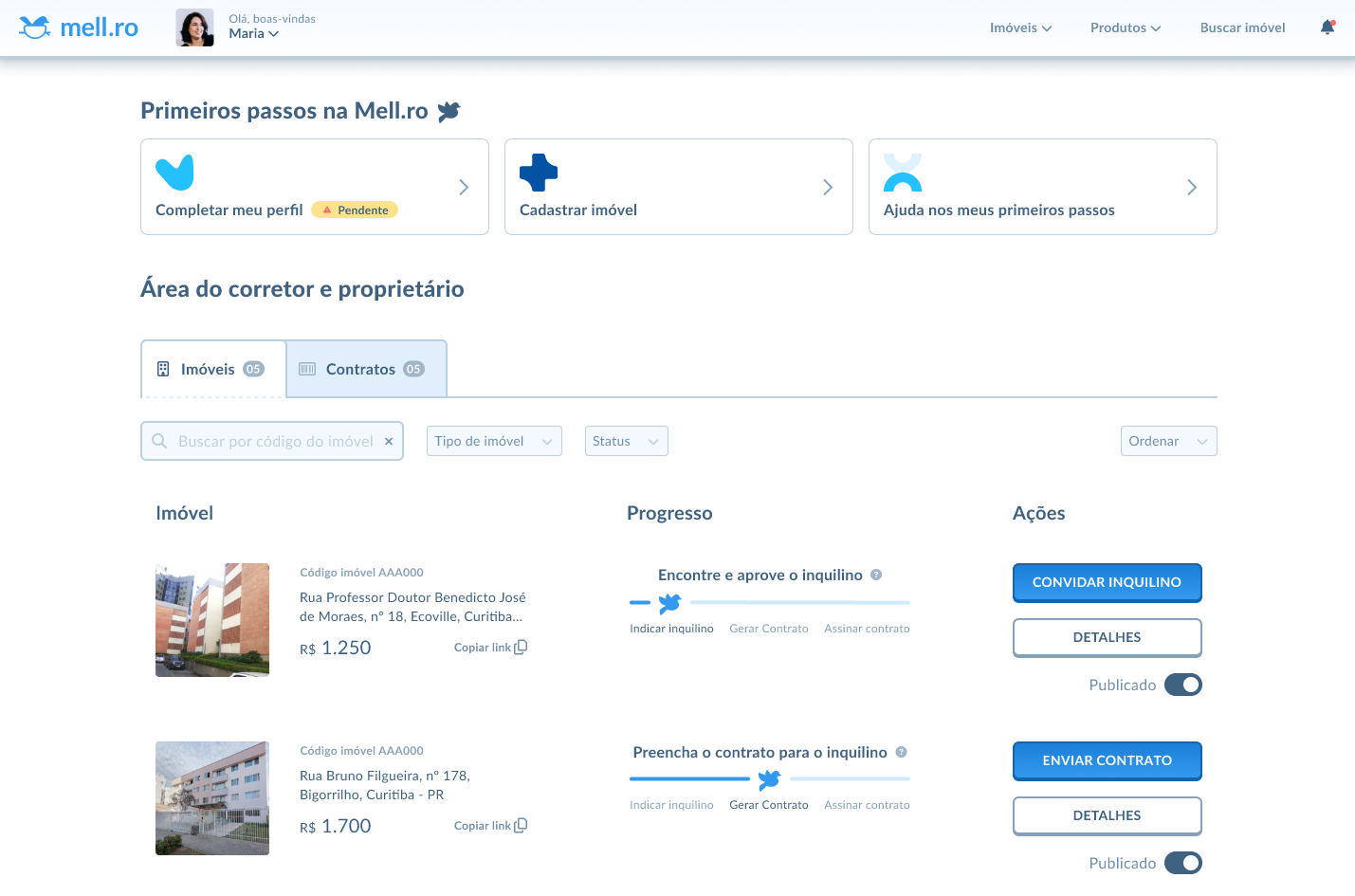Click copy link icon for the R$ 1.250 property

click(x=521, y=648)
